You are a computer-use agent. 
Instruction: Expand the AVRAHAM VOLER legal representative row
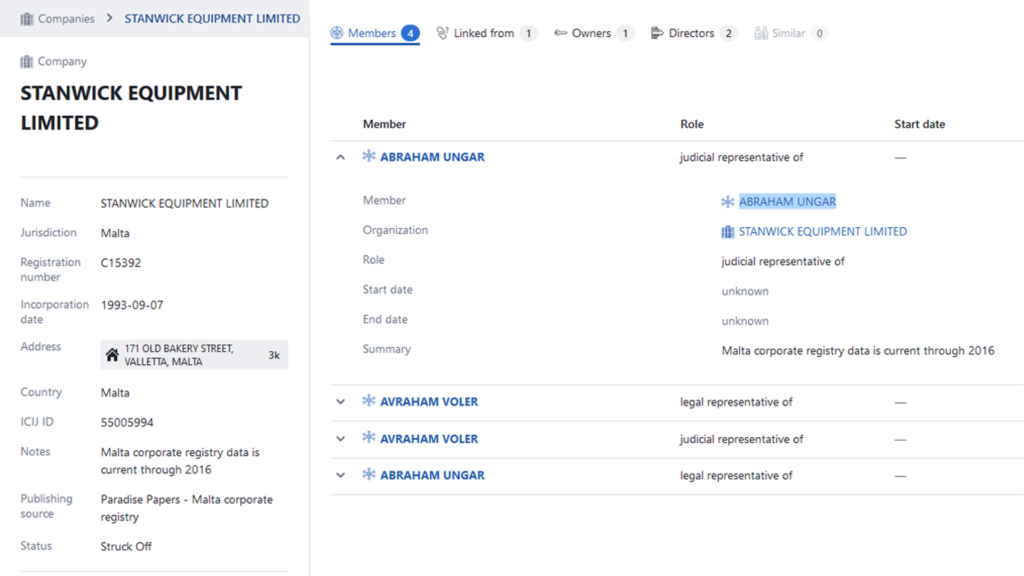coord(340,402)
